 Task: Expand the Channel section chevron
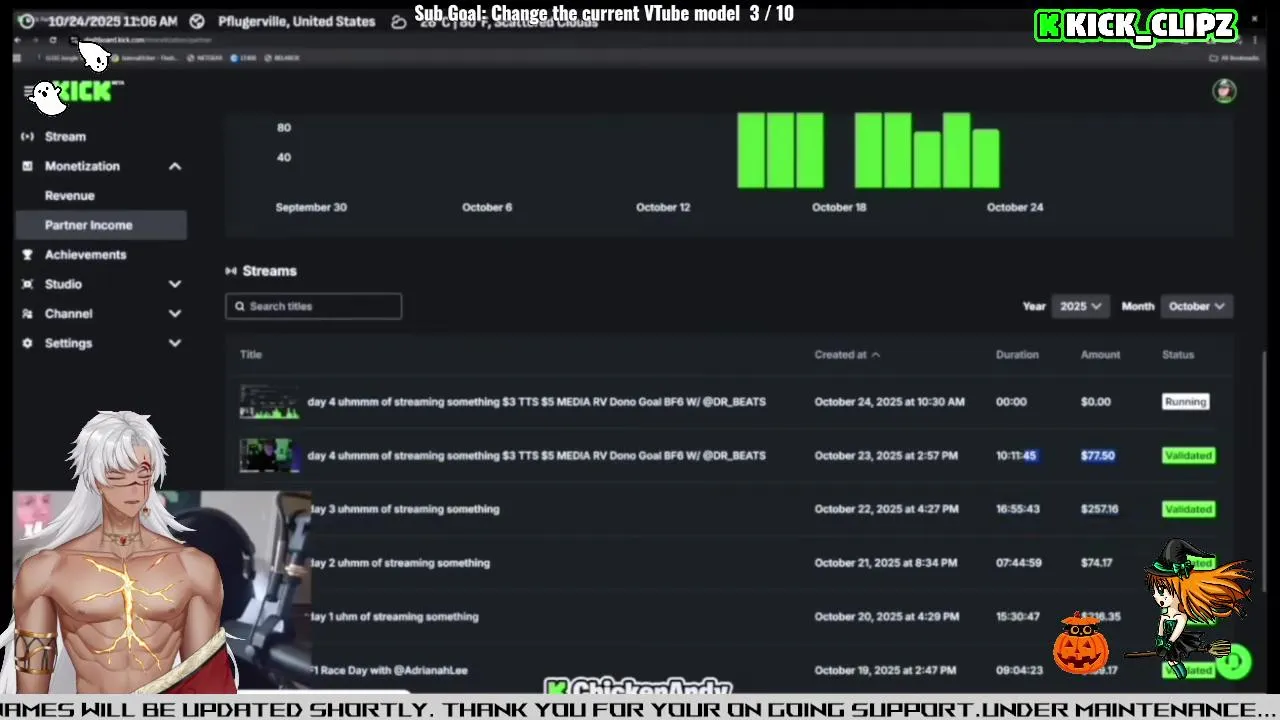tap(175, 314)
